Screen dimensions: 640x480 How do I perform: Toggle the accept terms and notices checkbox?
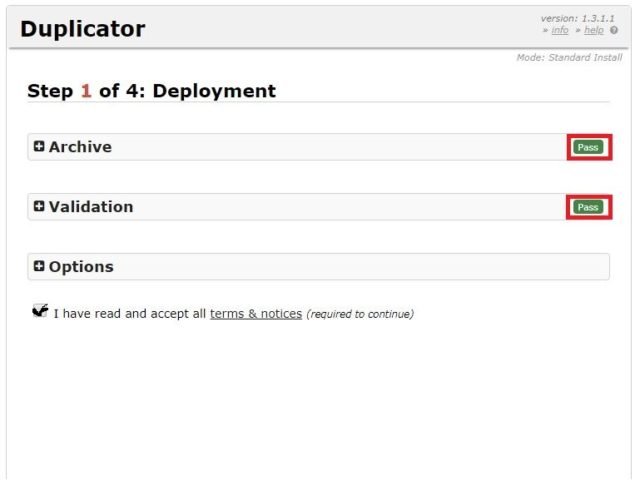click(40, 311)
